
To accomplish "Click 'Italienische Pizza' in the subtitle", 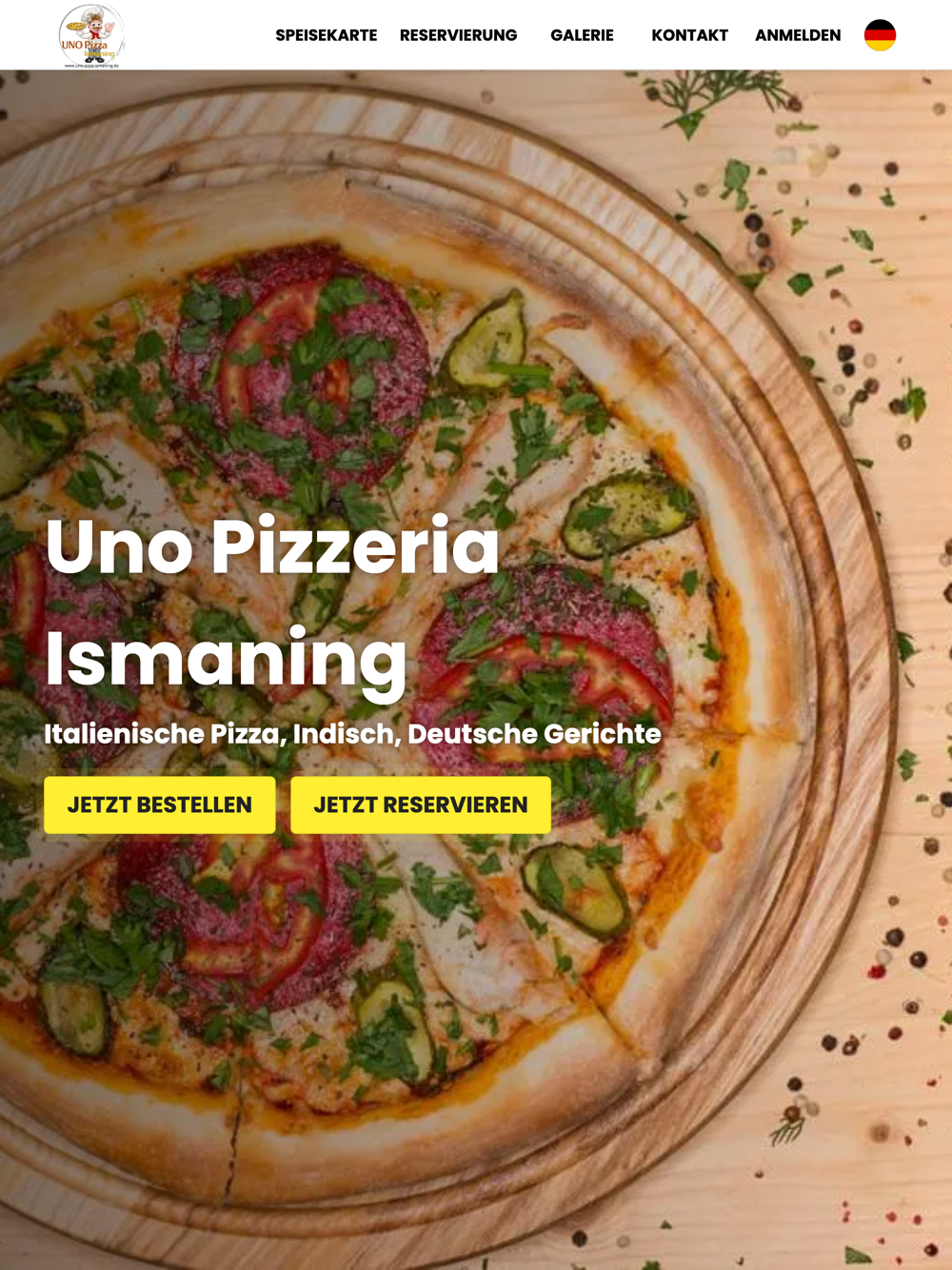I will click(x=165, y=734).
